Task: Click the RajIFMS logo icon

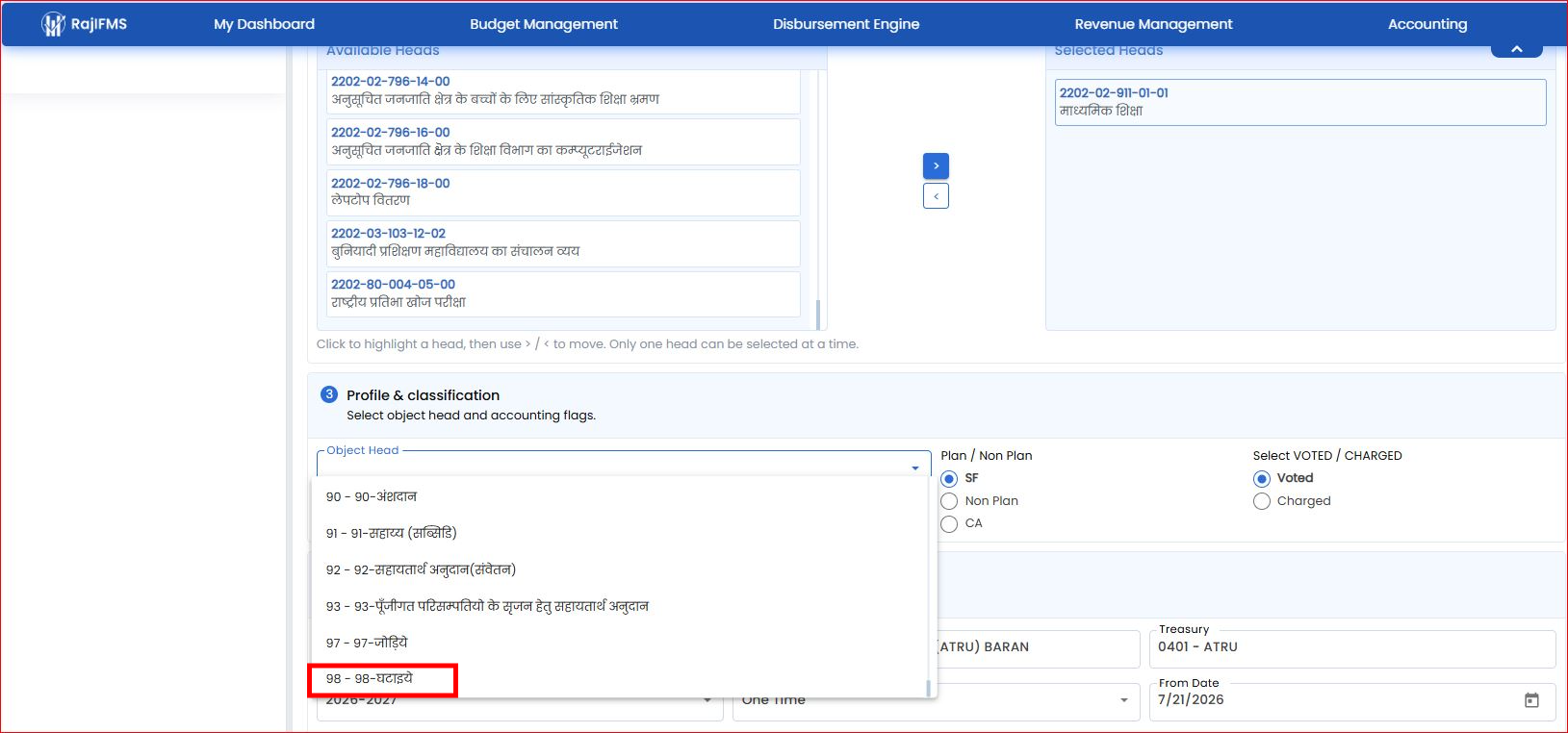Action: [53, 24]
